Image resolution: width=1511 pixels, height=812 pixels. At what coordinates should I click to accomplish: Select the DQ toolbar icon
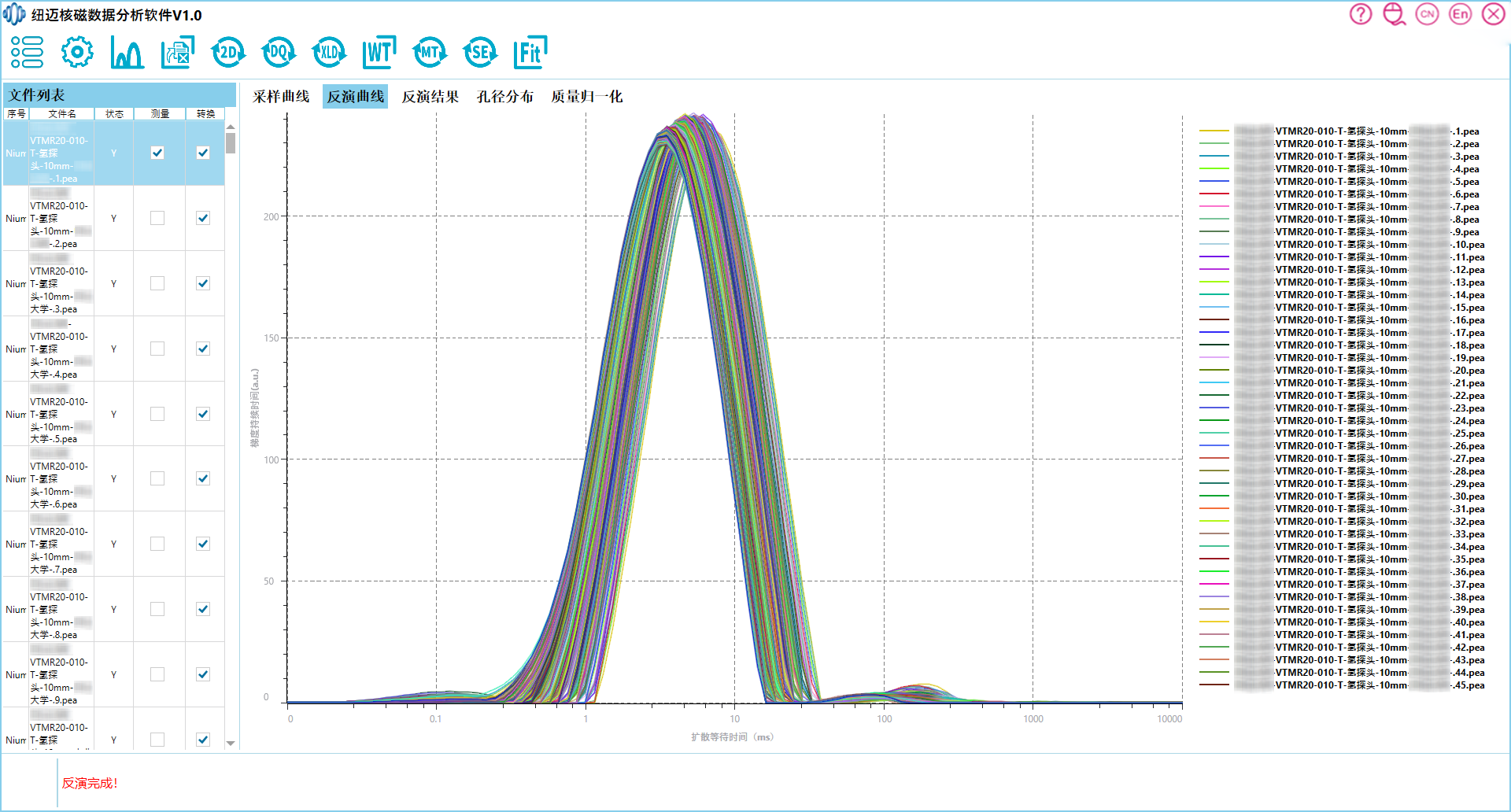[x=279, y=53]
